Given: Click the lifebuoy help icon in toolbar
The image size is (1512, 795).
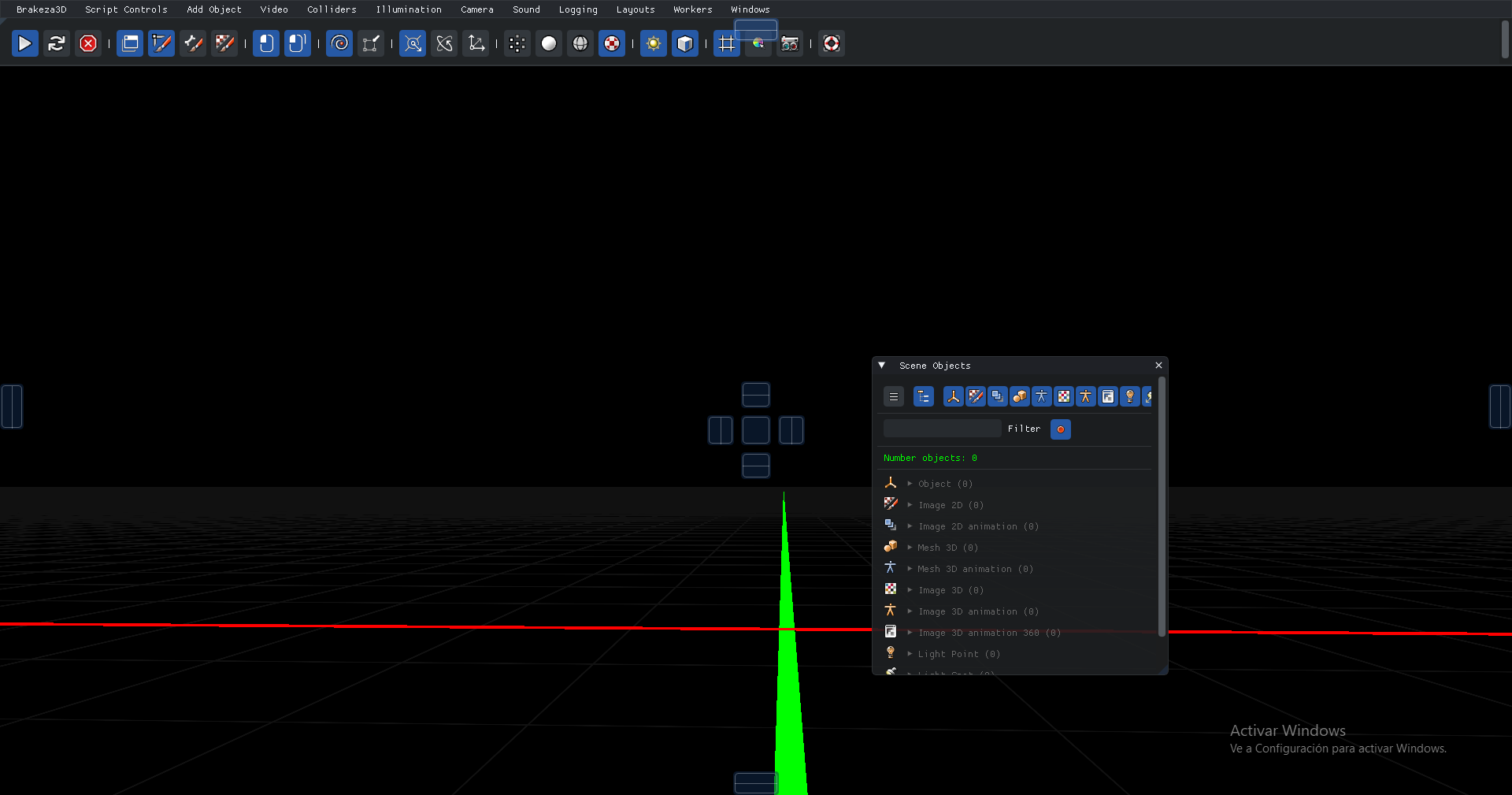Looking at the screenshot, I should 831,43.
